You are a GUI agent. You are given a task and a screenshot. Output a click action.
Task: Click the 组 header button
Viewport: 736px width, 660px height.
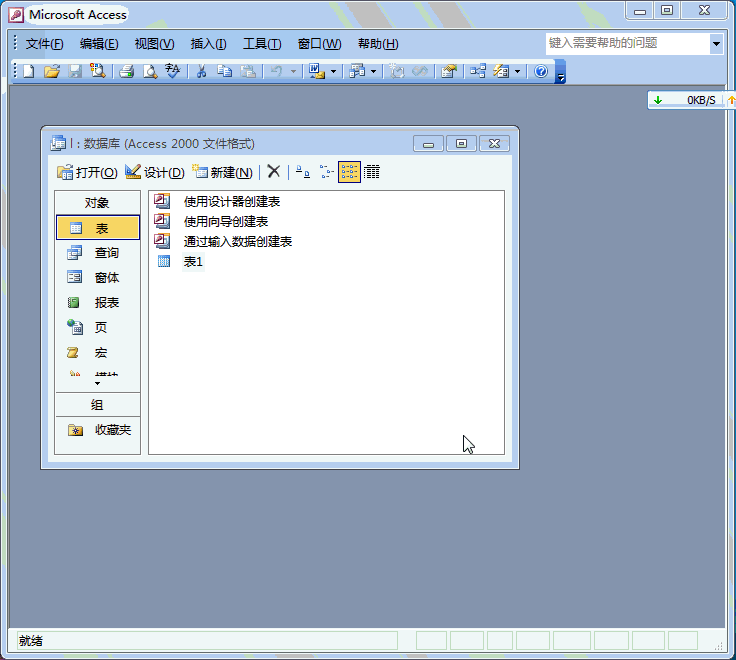point(98,405)
